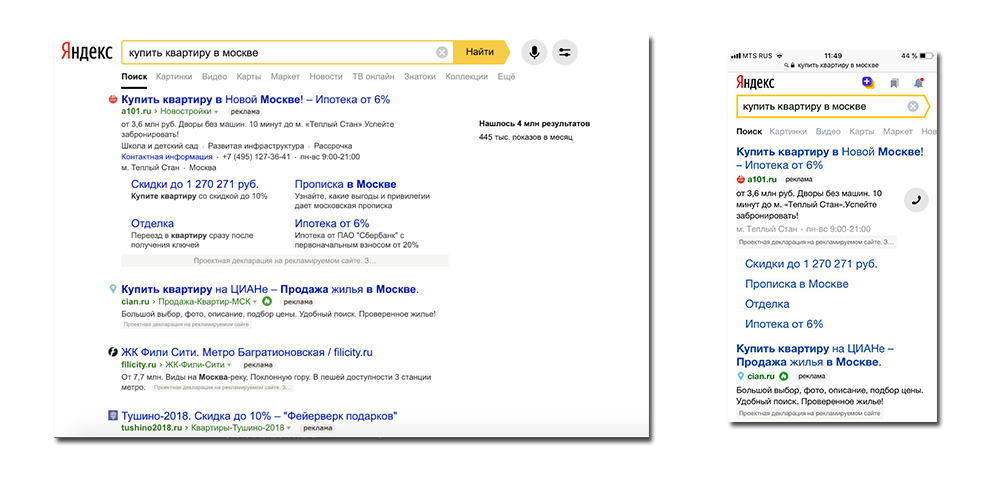Switch to the Карты tab on desktop
The width and height of the screenshot is (1000, 479).
point(249,77)
